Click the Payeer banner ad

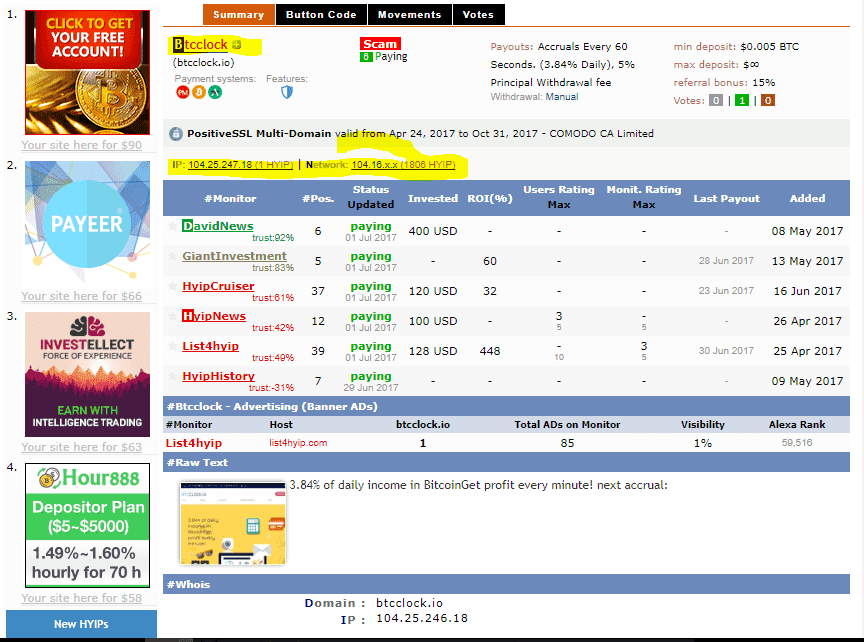coord(87,223)
